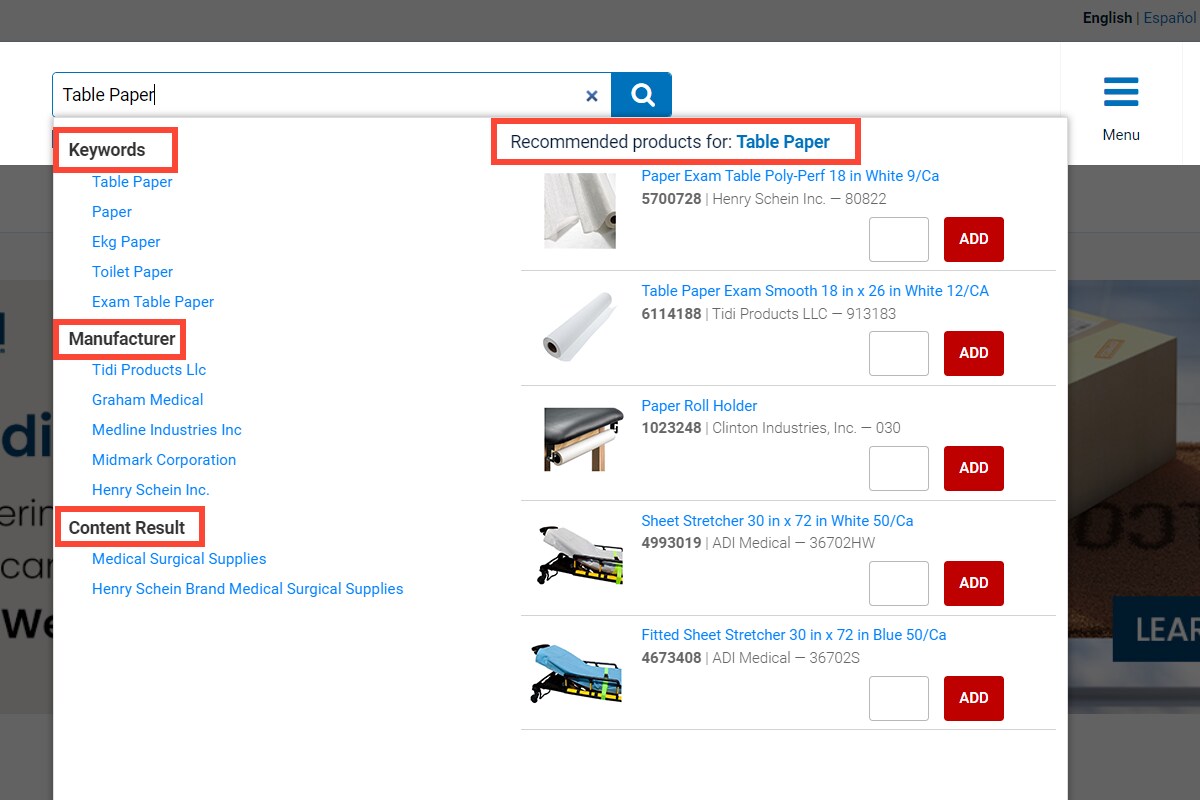Image resolution: width=1200 pixels, height=800 pixels.
Task: Click the Table Paper Exam Smooth roll image
Action: 580,326
